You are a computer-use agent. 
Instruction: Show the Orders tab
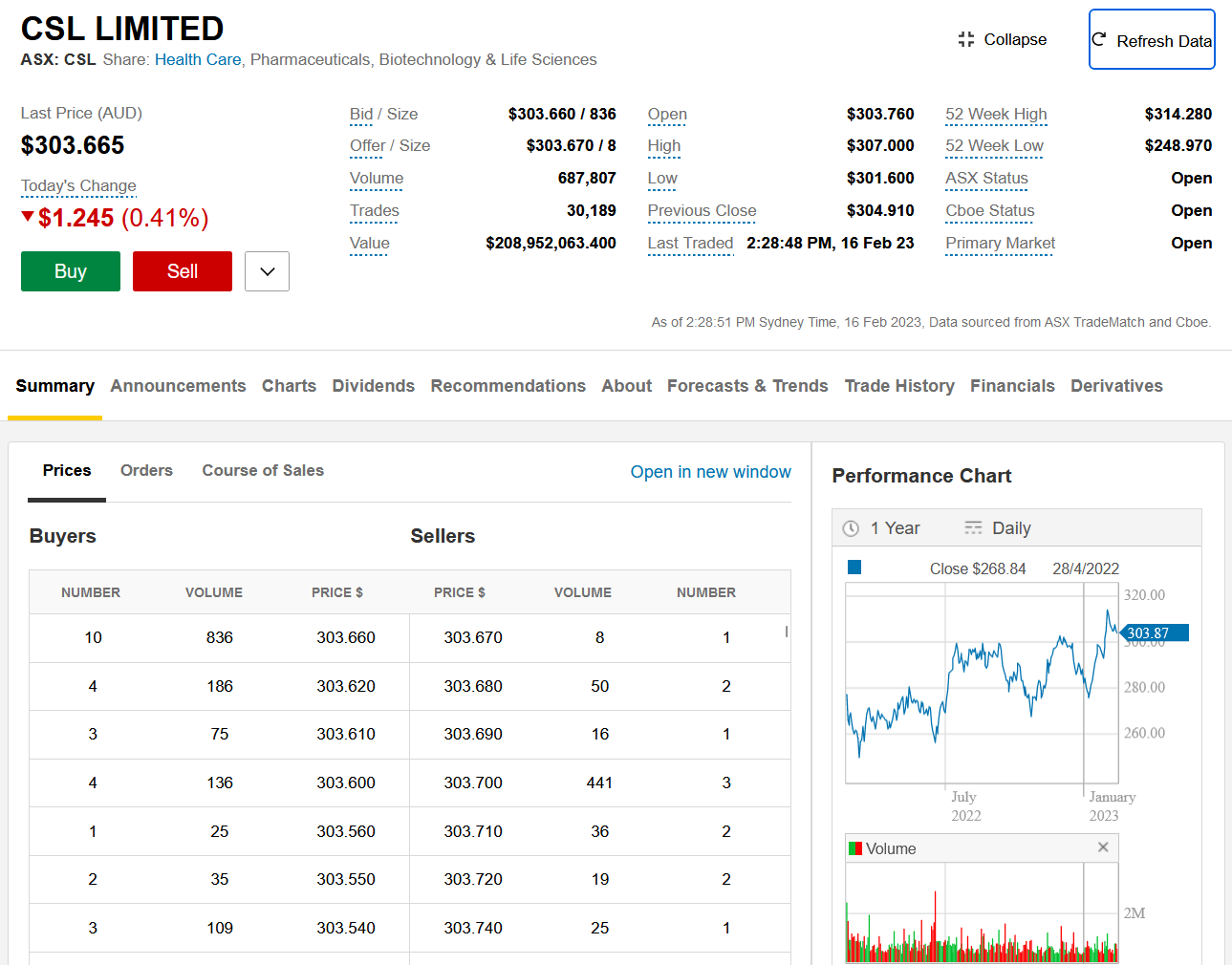pos(146,470)
